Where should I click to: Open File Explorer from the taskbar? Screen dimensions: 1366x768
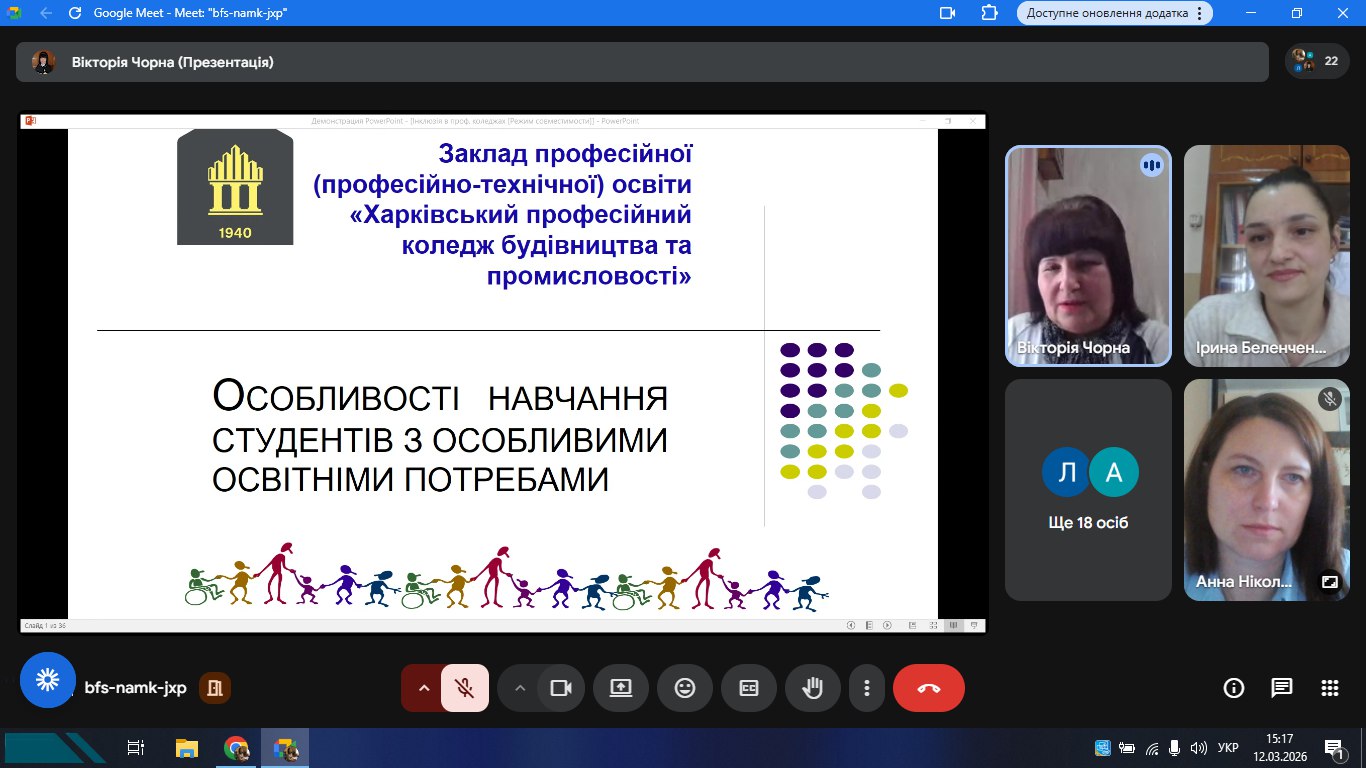click(187, 748)
